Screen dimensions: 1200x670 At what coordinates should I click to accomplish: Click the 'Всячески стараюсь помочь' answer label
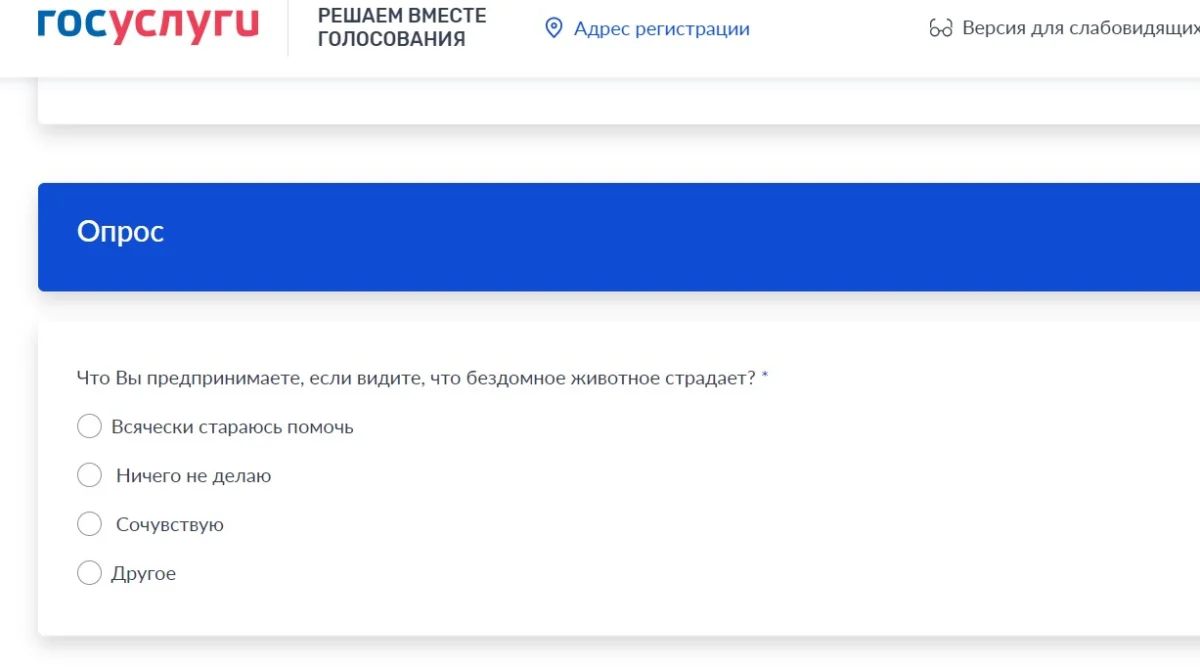pos(232,427)
